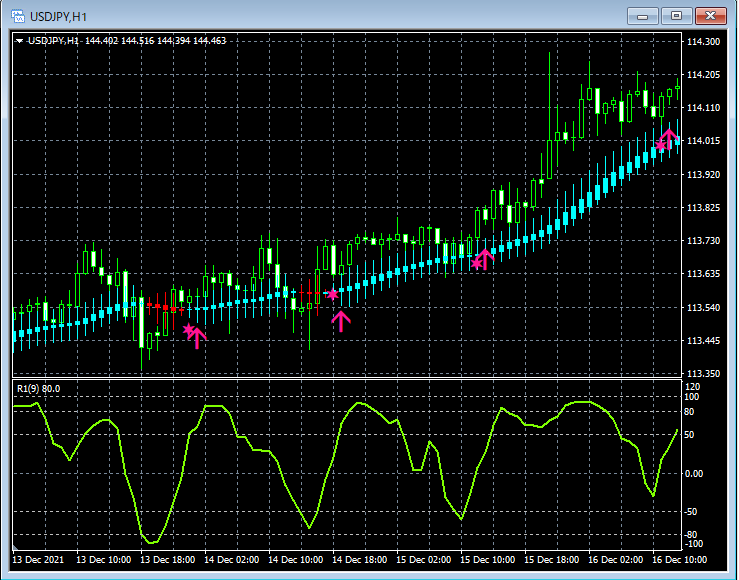Click the pink buy arrow near 13 Dec 18:00

pyautogui.click(x=198, y=338)
